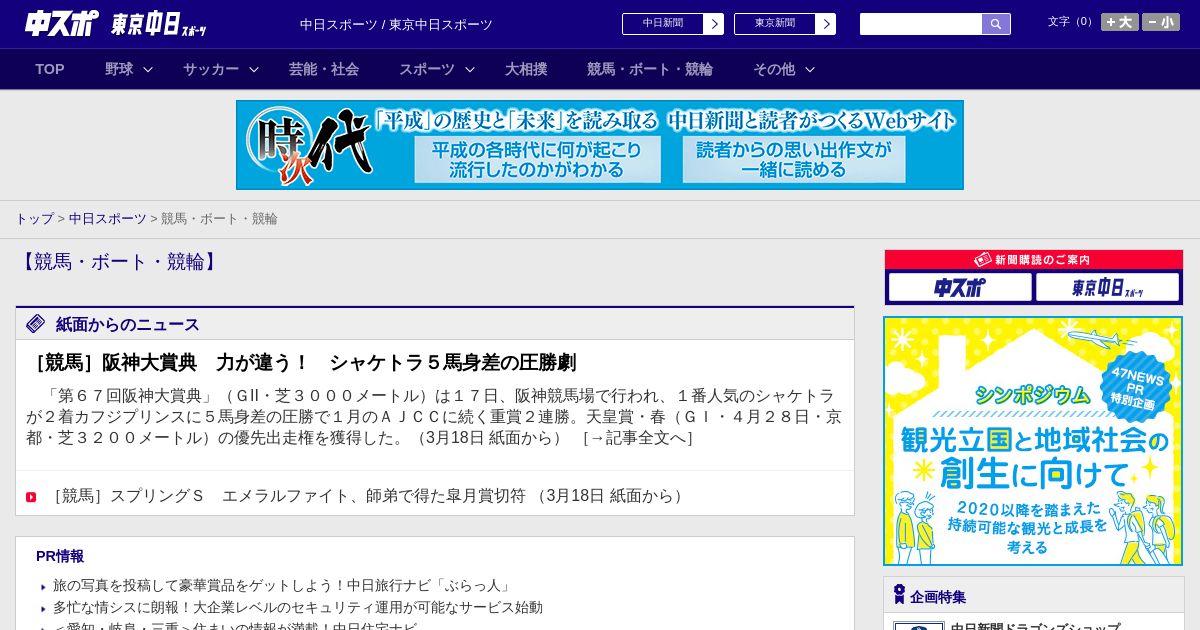Open the 中日旅行ナビ「ぶらっ人」PR link

[x=283, y=585]
